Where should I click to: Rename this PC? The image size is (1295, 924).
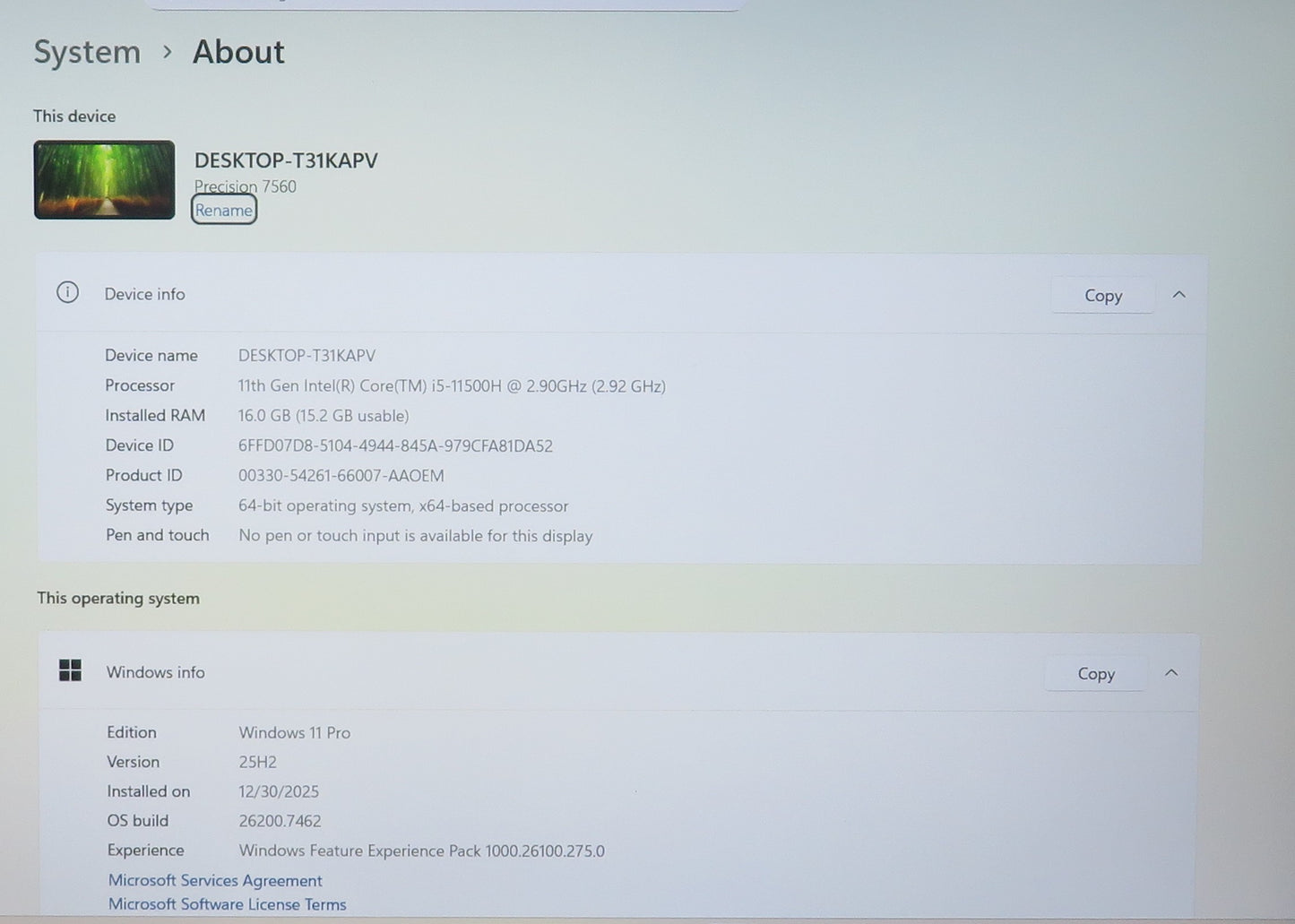(x=224, y=211)
